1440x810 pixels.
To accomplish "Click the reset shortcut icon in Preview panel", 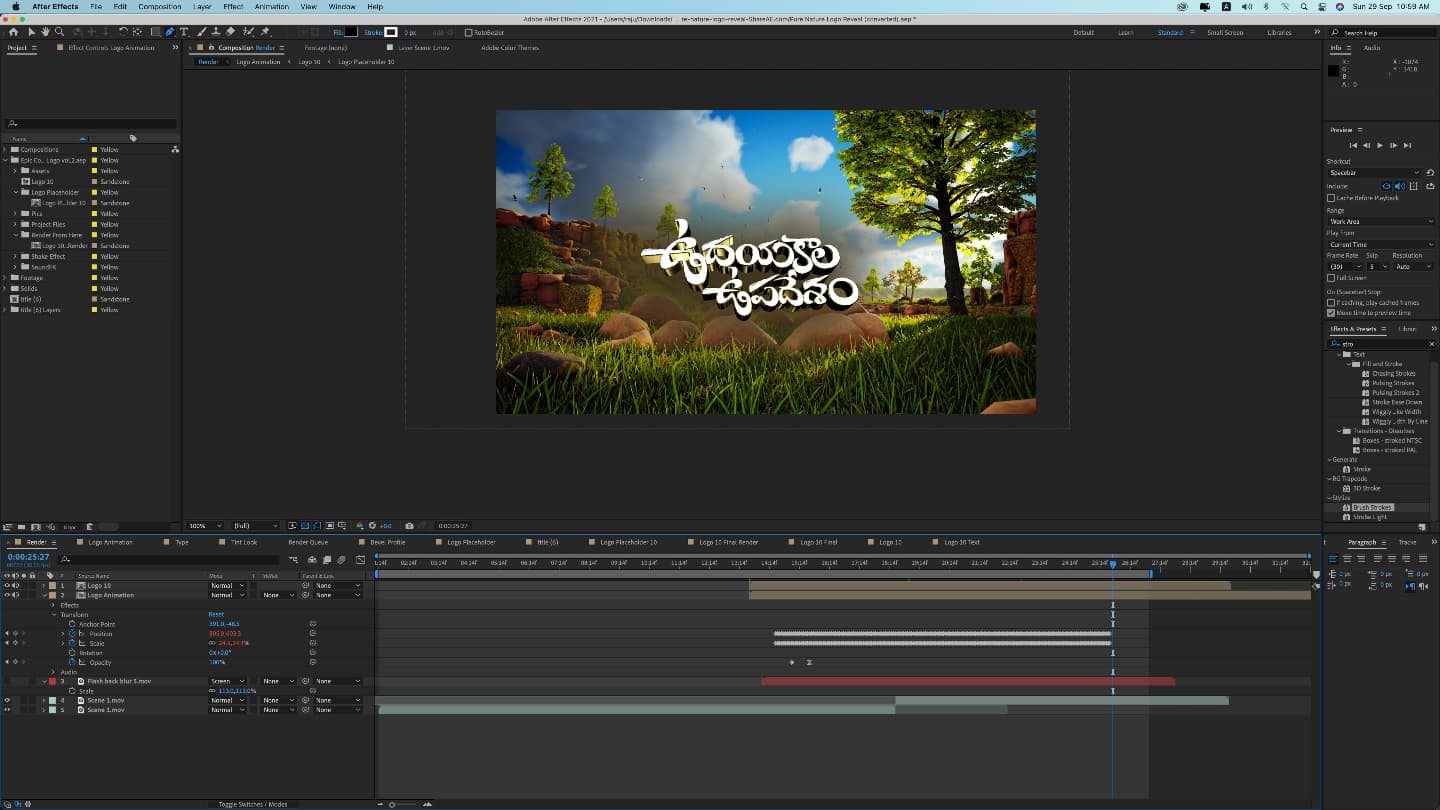I will pos(1430,173).
